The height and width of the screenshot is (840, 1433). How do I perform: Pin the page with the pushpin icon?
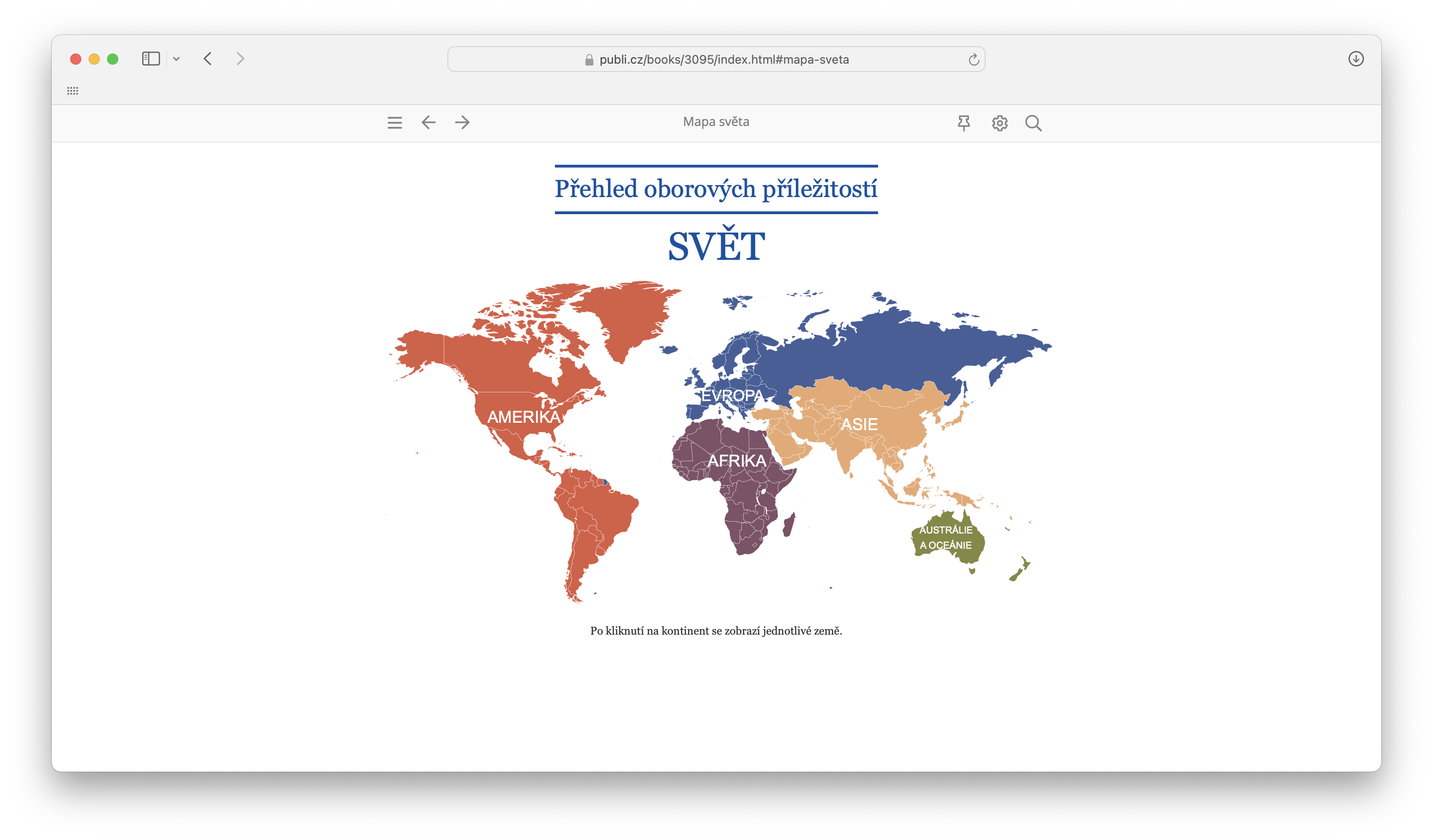tap(964, 123)
